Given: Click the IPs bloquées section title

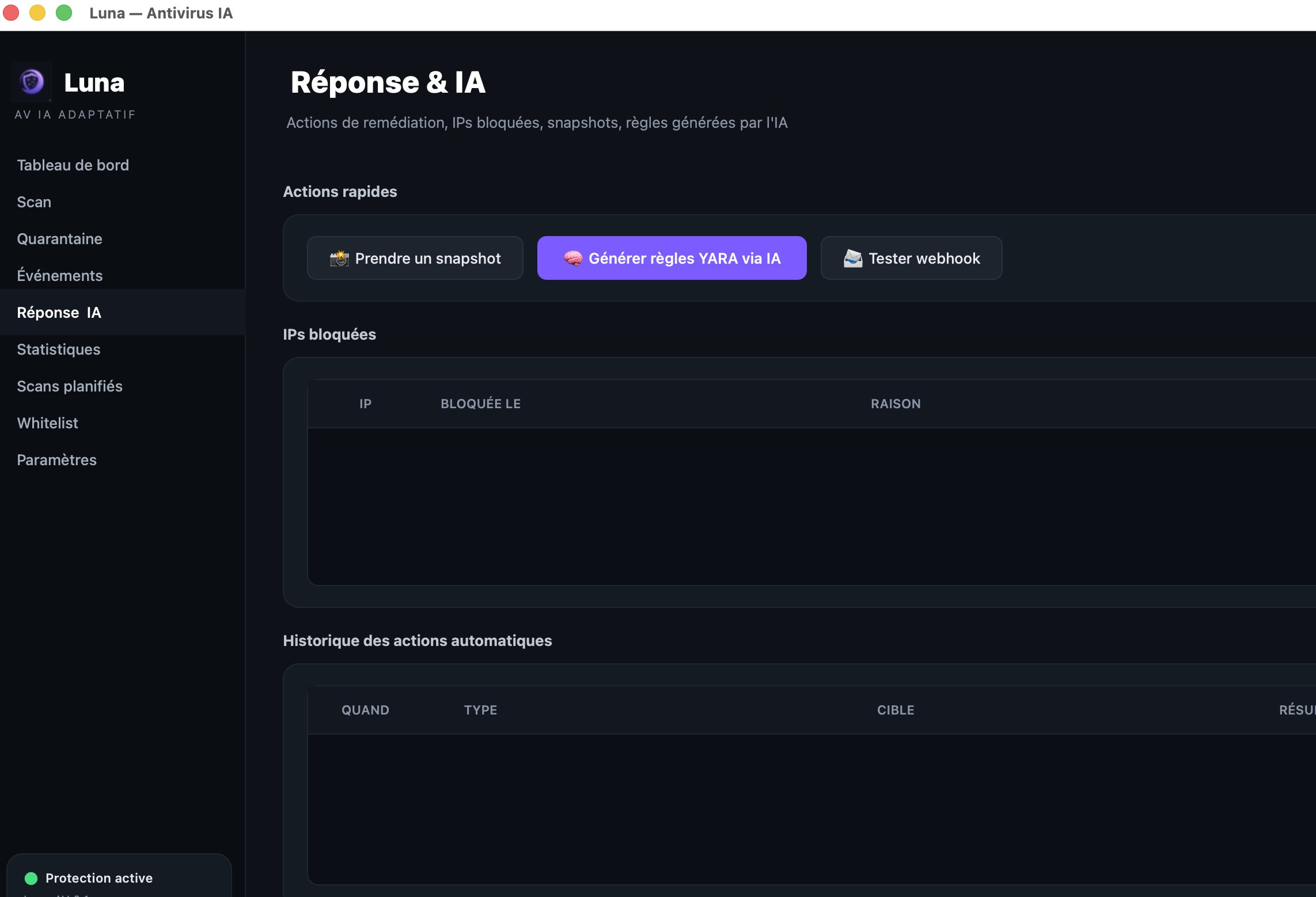Looking at the screenshot, I should [x=329, y=335].
